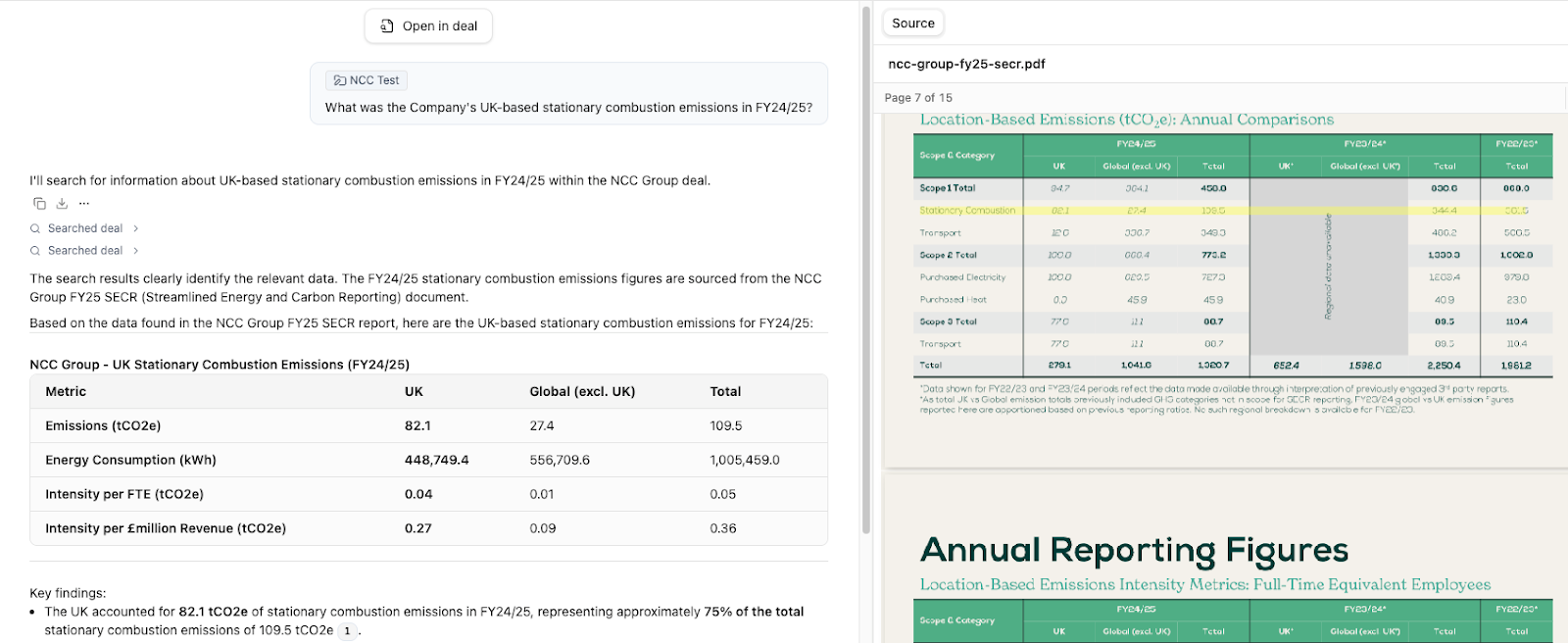Click the user question message bubble

568,94
